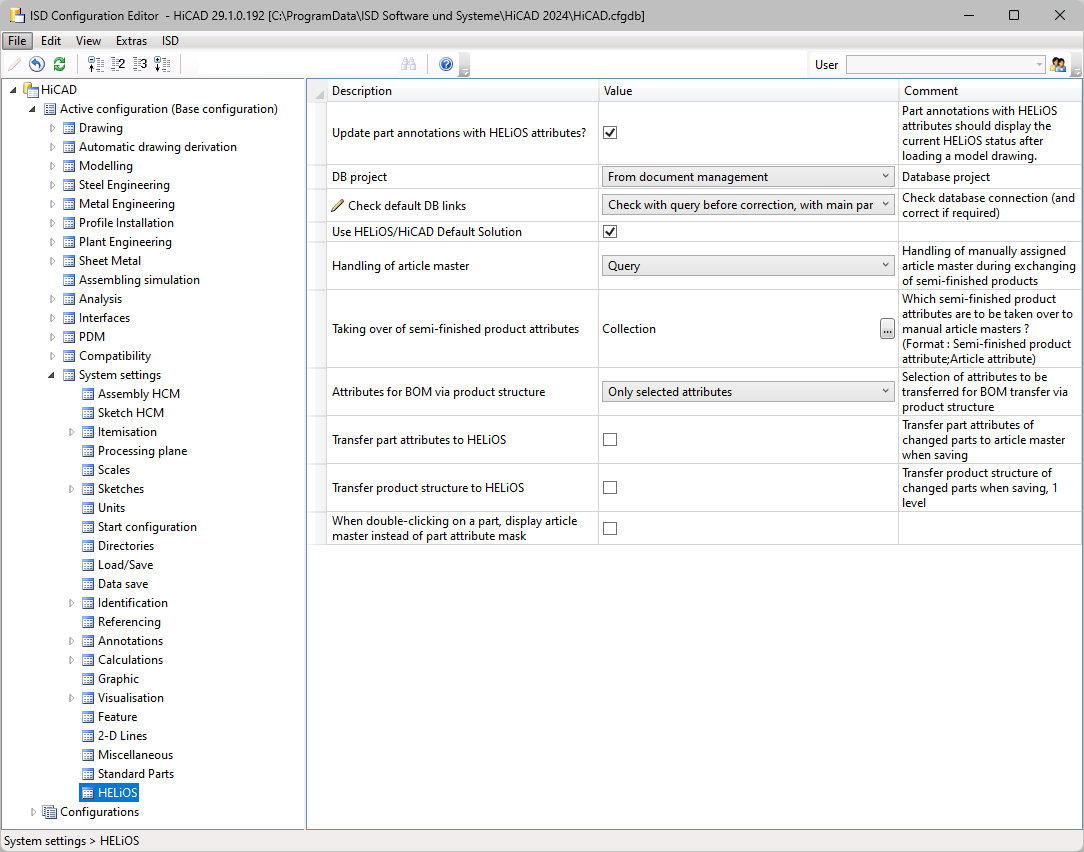Click the expand all tree levels icon

(162, 64)
